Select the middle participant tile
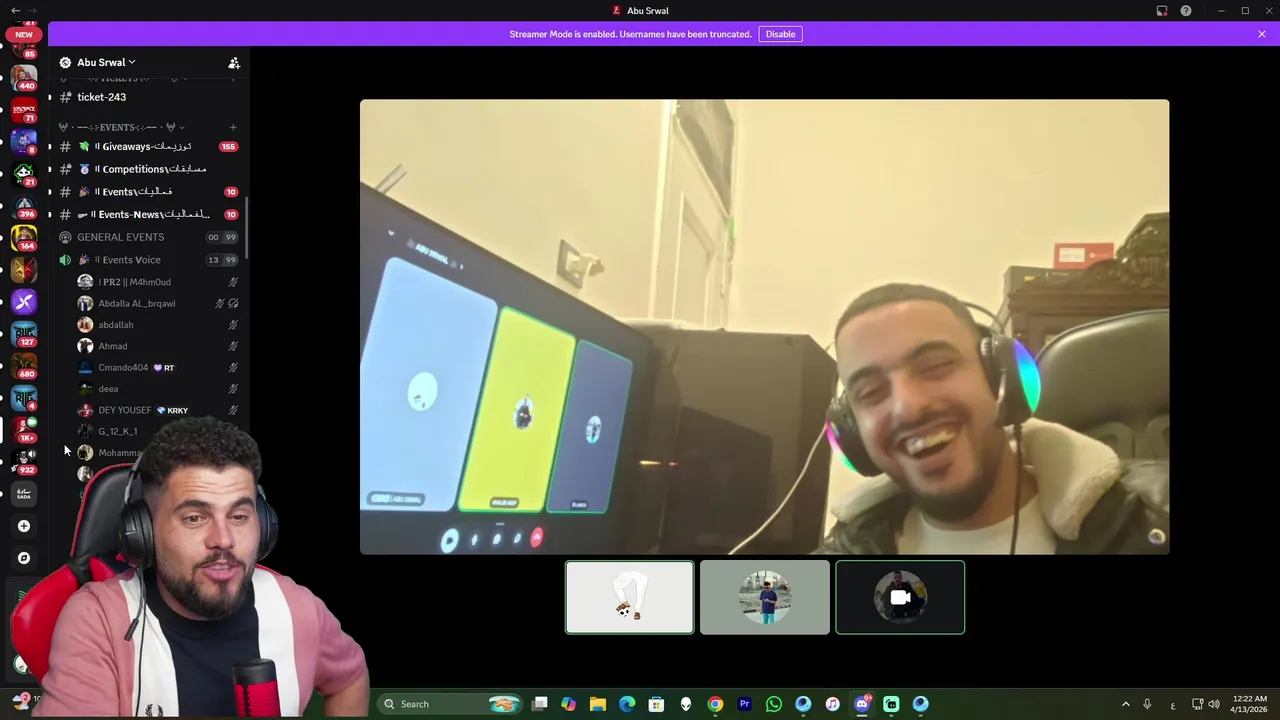 click(x=765, y=597)
